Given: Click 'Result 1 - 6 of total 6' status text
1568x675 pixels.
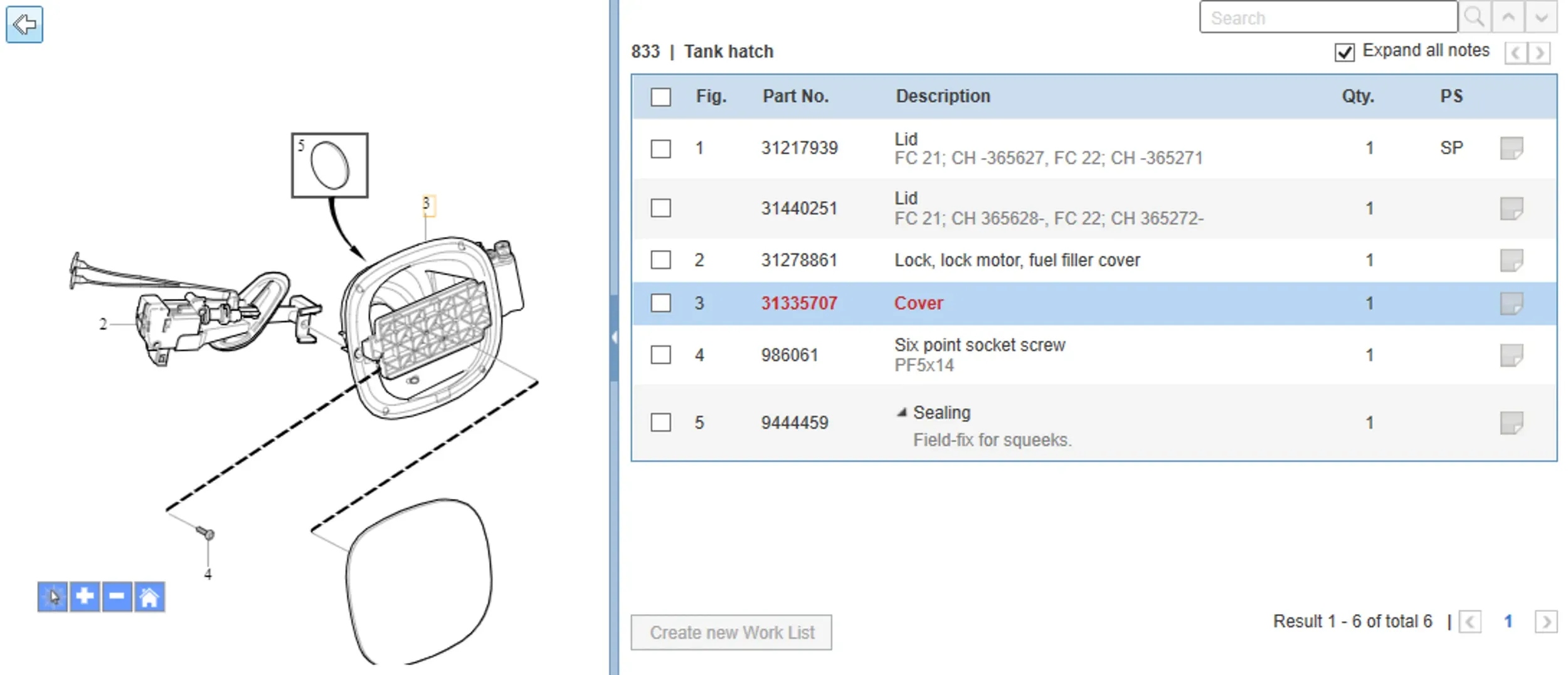Looking at the screenshot, I should (x=1352, y=621).
